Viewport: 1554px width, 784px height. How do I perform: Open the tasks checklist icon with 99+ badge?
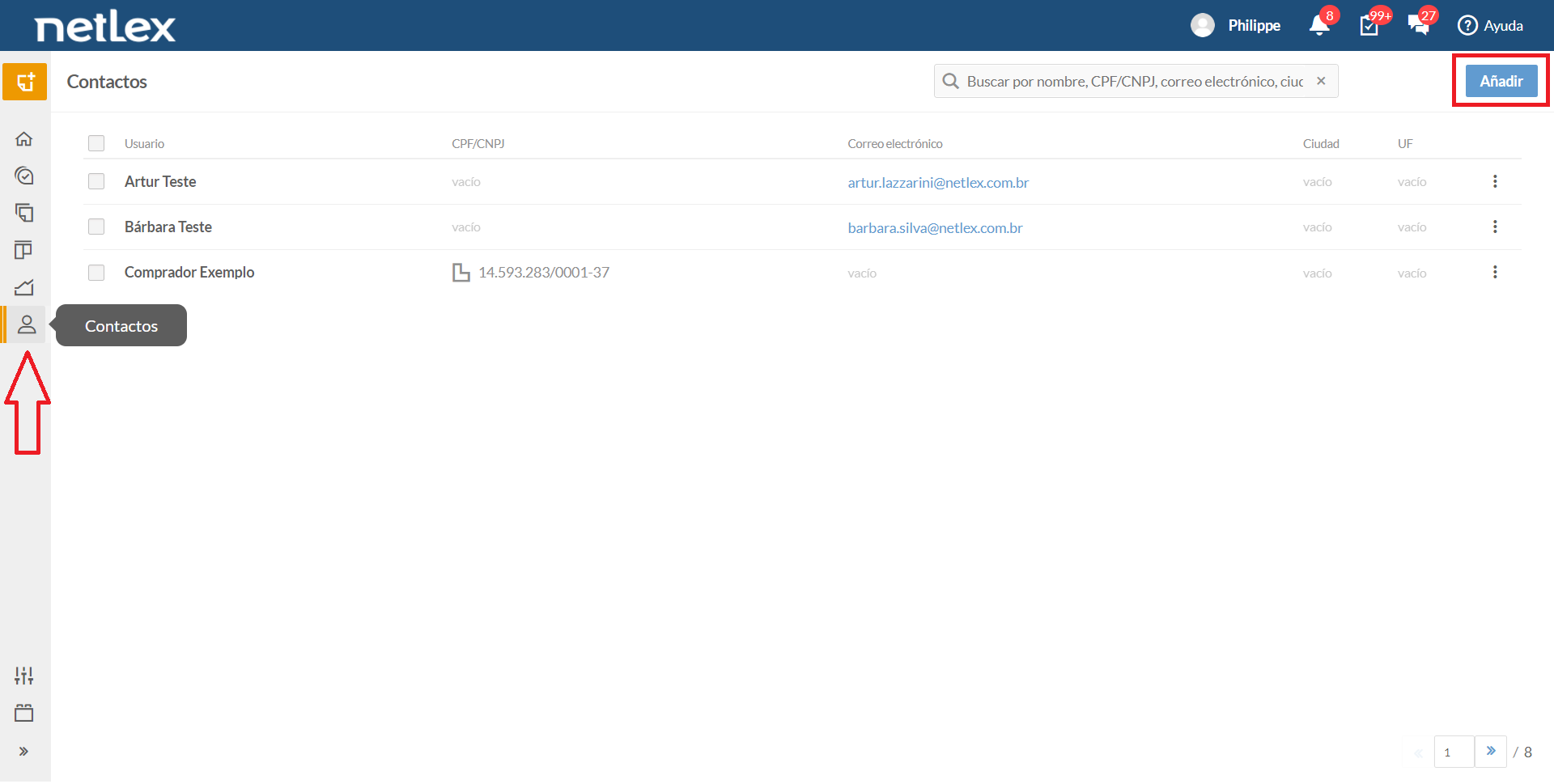point(1369,25)
